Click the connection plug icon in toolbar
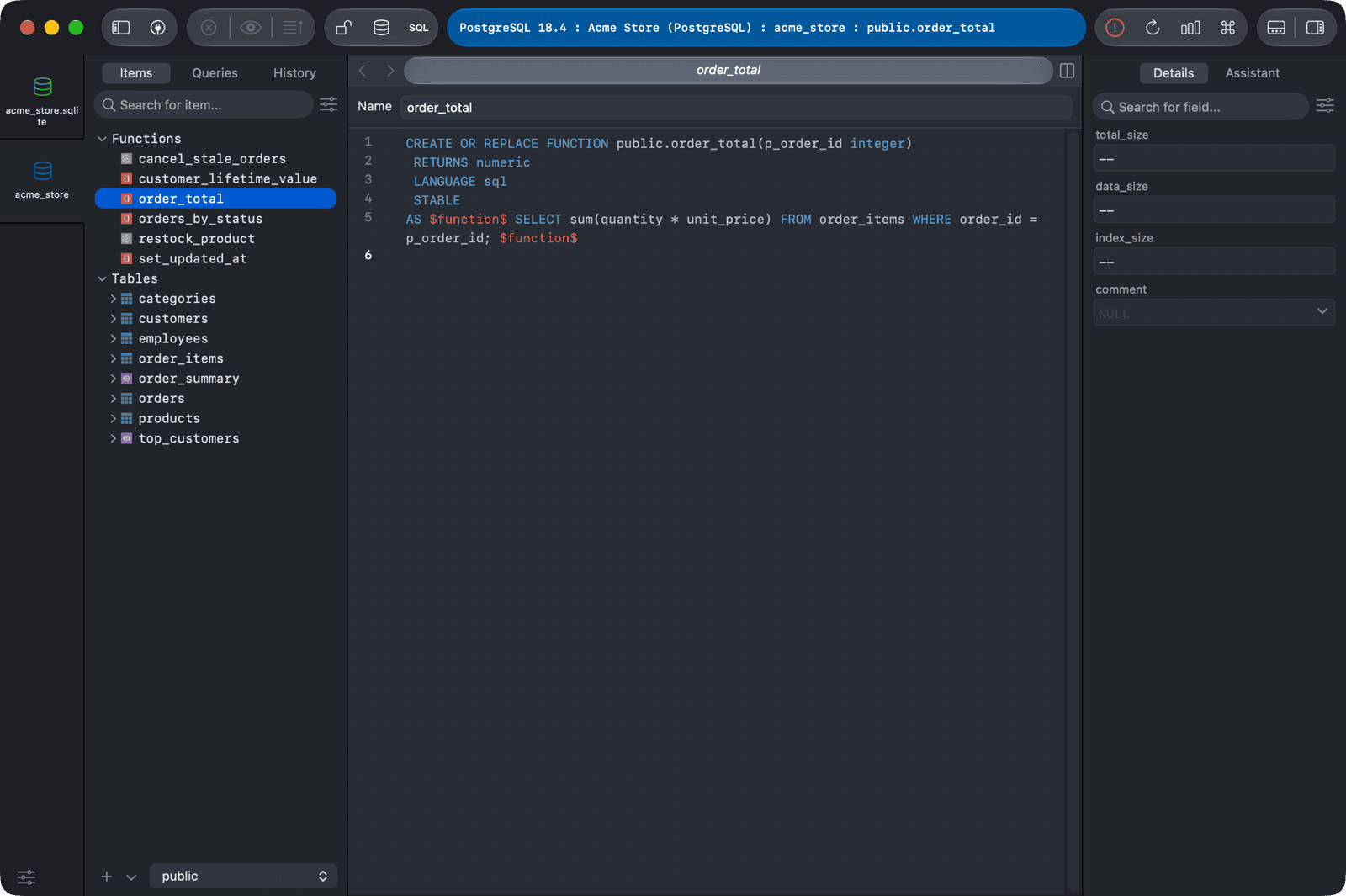The width and height of the screenshot is (1346, 896). coord(157,28)
